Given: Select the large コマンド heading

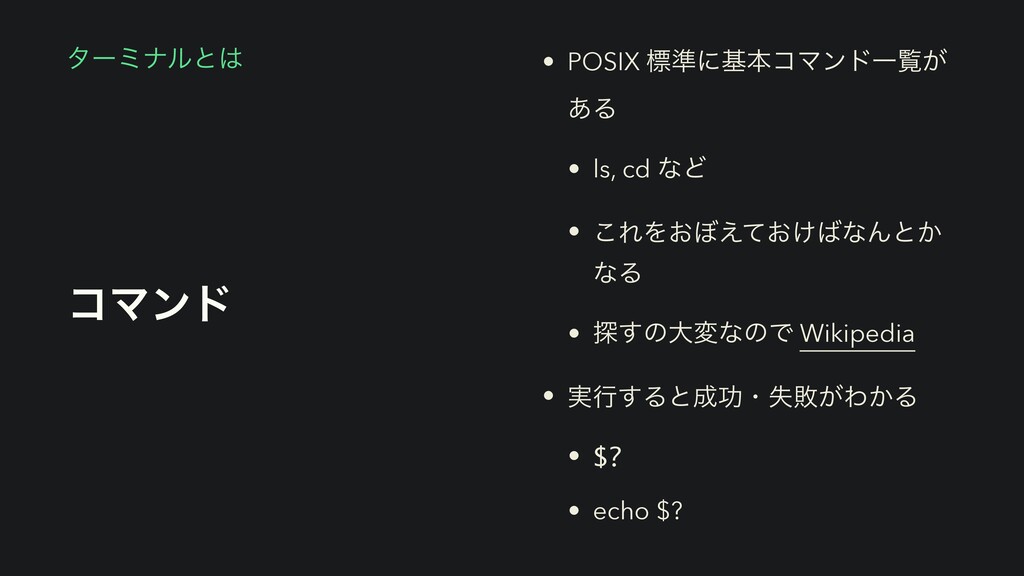Looking at the screenshot, I should (150, 304).
